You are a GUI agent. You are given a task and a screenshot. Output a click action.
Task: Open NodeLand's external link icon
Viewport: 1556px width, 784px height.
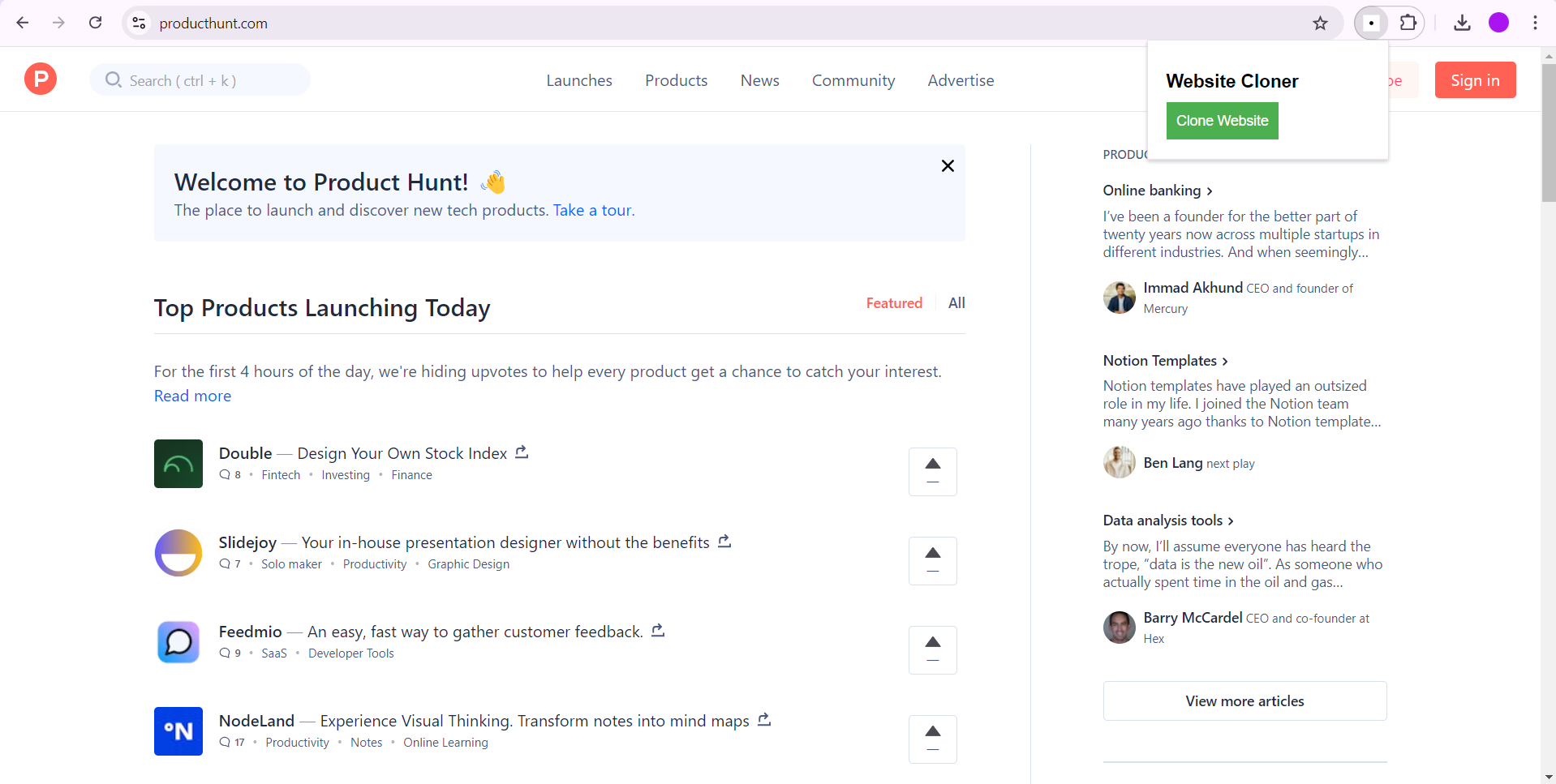[x=764, y=720]
